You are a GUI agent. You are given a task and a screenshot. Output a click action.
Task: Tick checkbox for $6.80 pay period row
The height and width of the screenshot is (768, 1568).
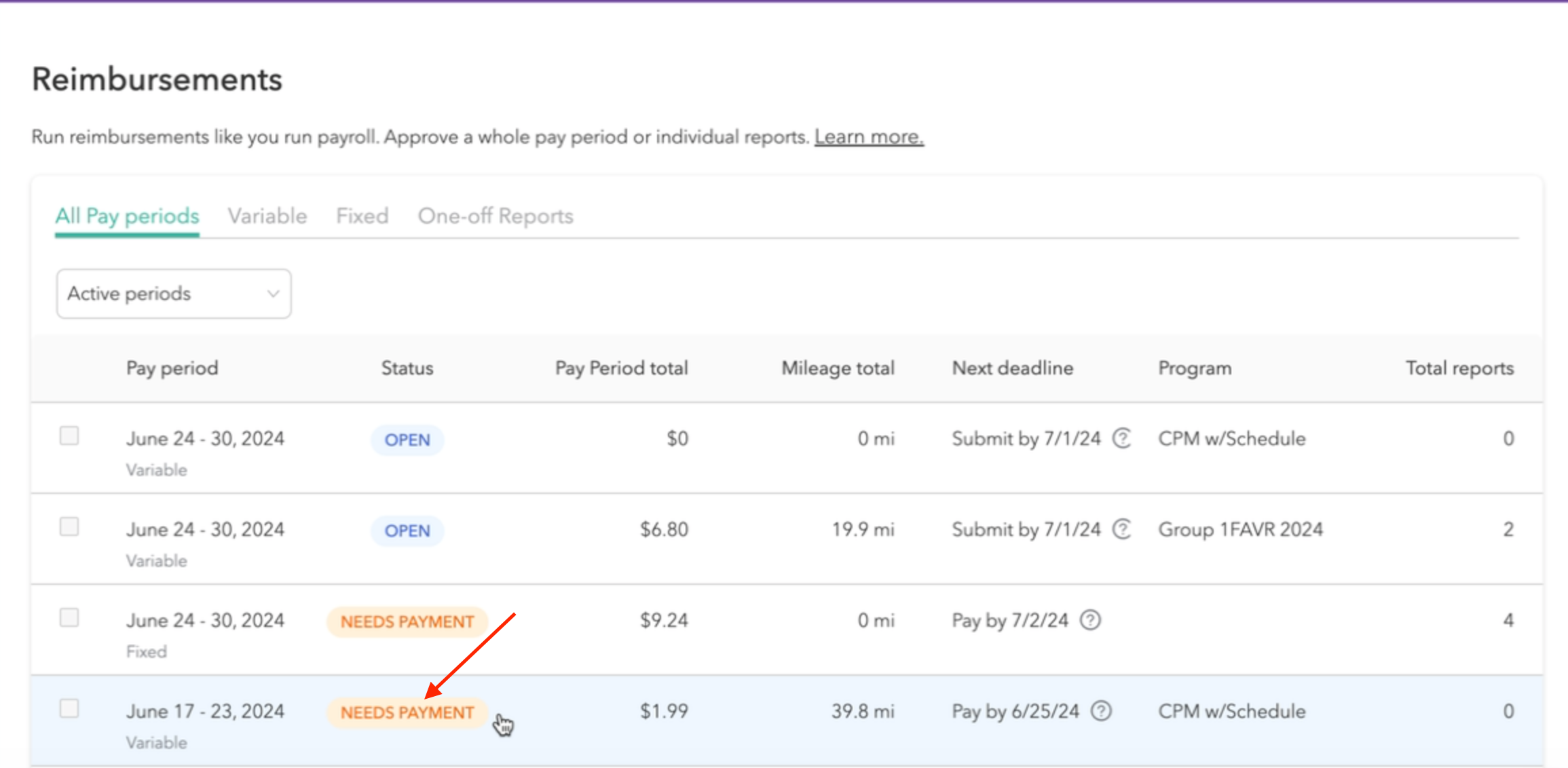(69, 526)
